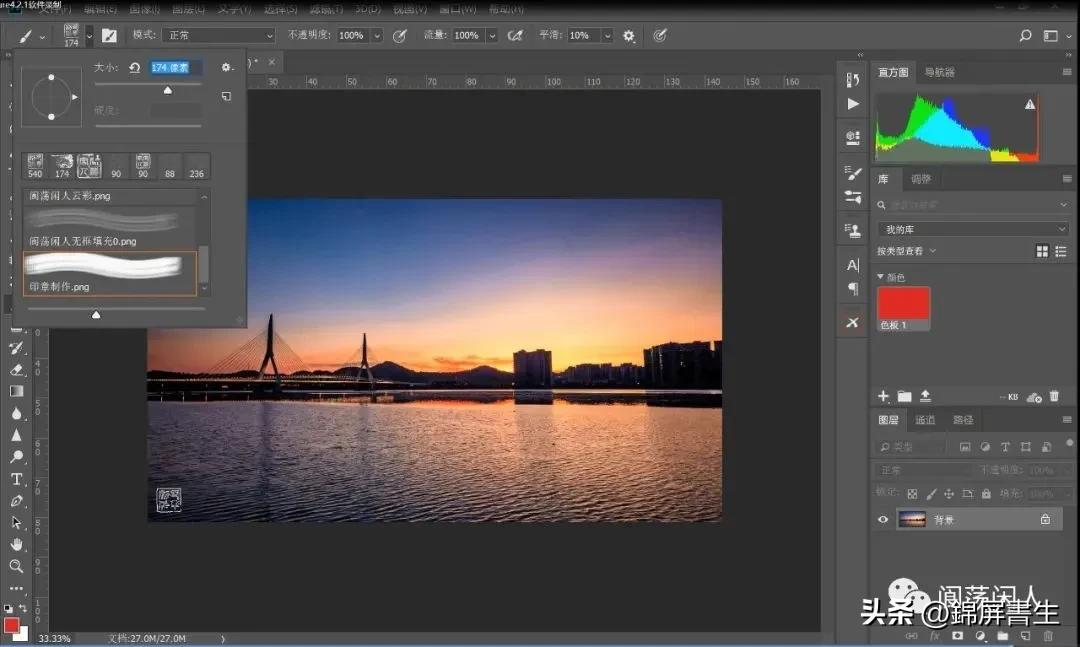The image size is (1080, 647).
Task: Toggle the brush settings panel button
Action: 109,35
